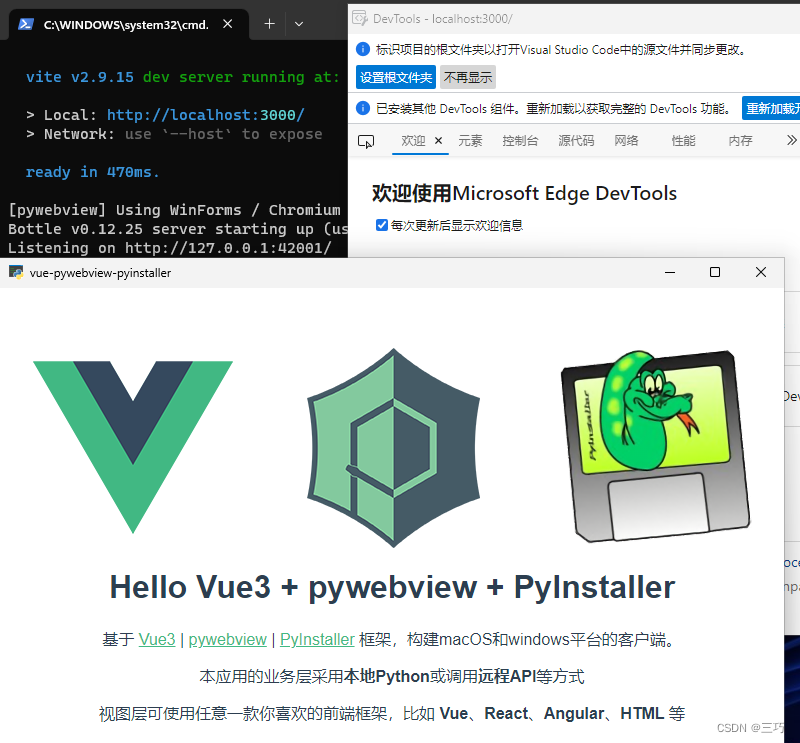Click the Hello Vue3 + pywebview + PyInstaller heading
Viewport: 800px width, 743px height.
pyautogui.click(x=392, y=587)
